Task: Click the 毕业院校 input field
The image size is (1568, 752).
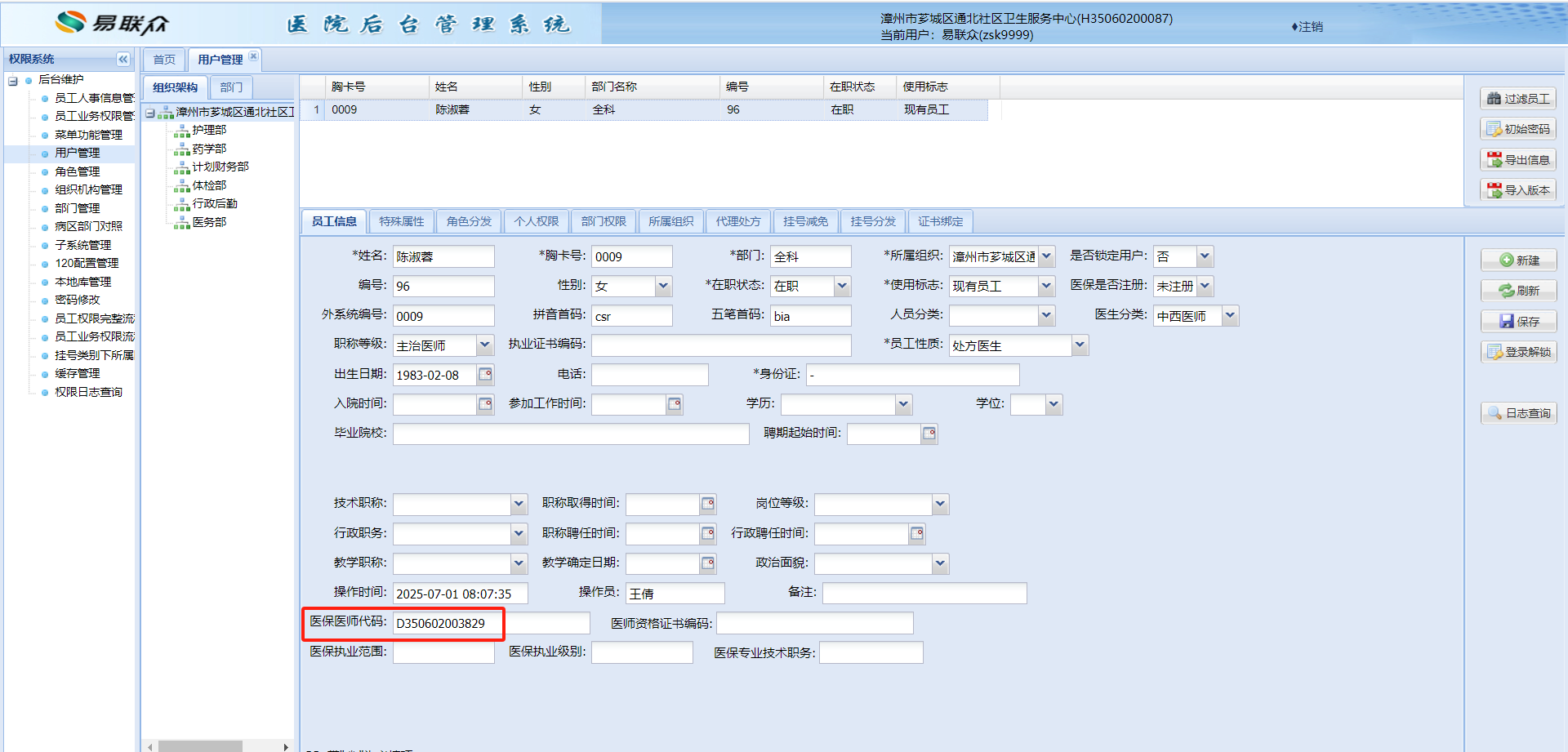Action: pos(571,434)
